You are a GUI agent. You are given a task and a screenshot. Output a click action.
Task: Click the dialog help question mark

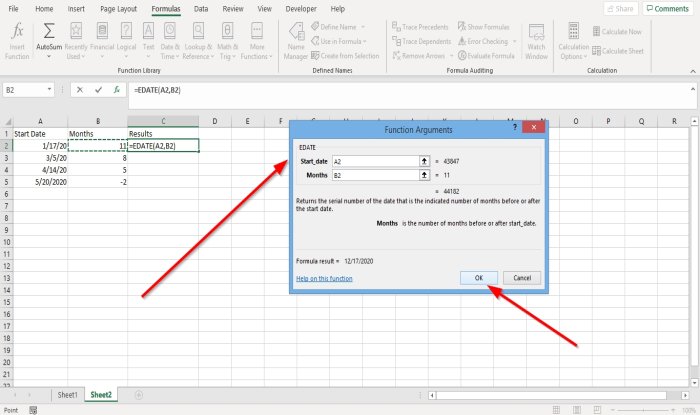pyautogui.click(x=515, y=127)
